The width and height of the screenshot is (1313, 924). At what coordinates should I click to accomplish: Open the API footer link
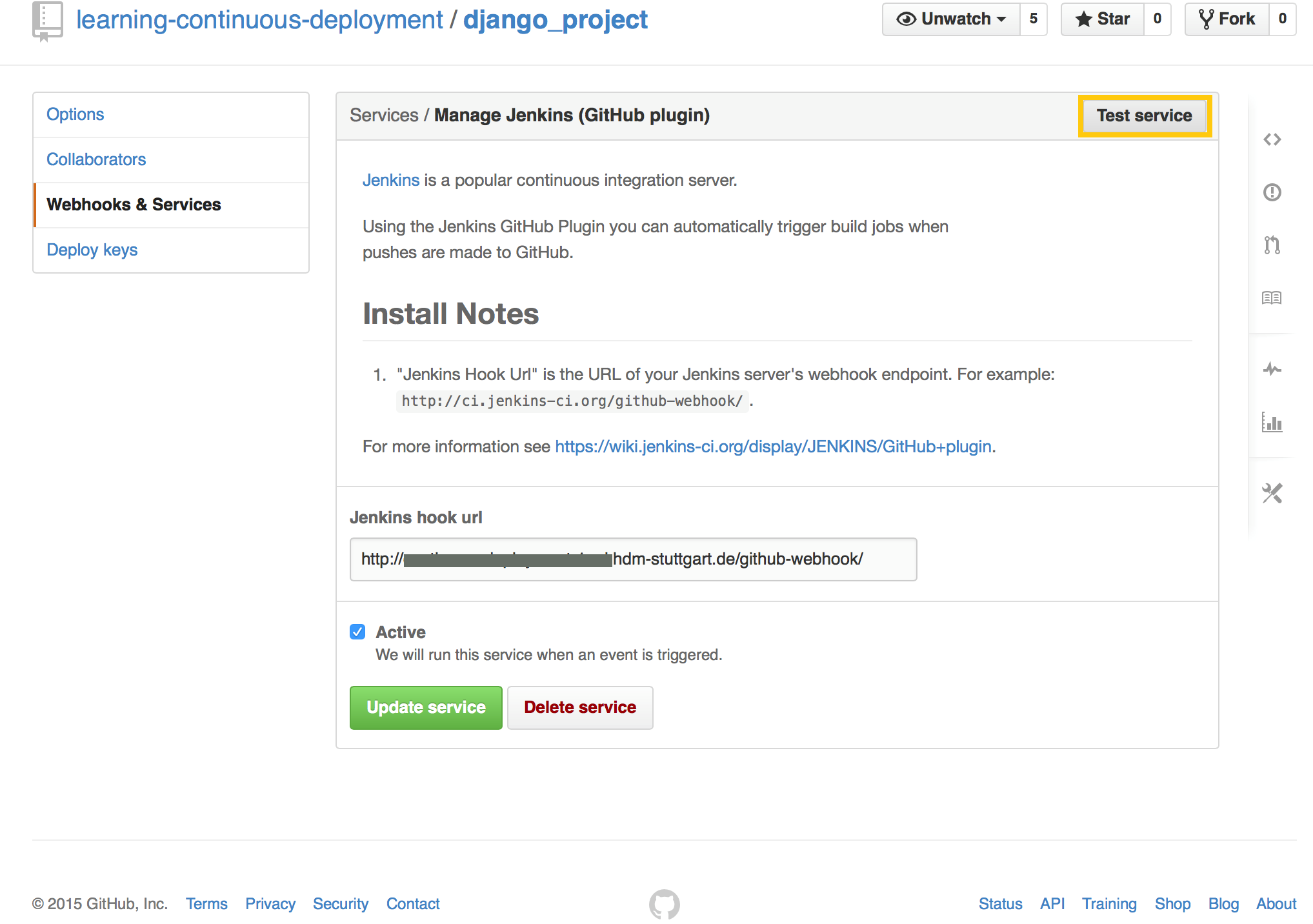tap(1052, 904)
